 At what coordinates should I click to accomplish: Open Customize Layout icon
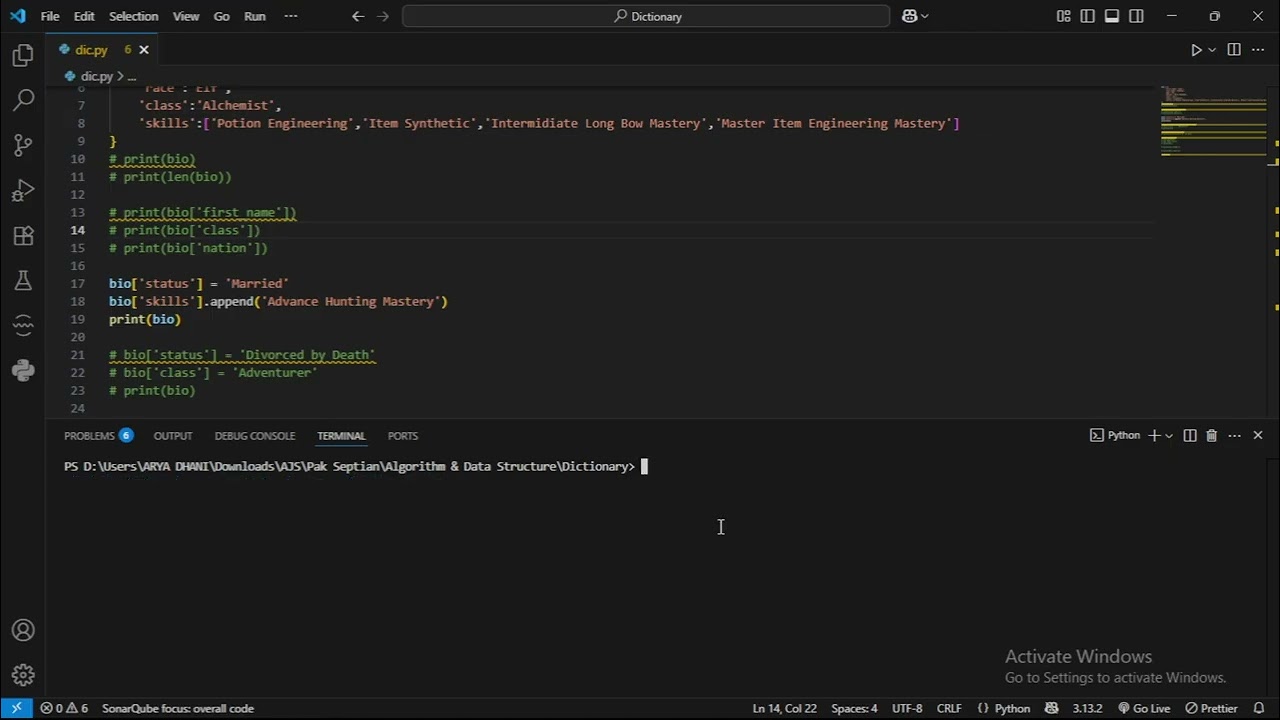pyautogui.click(x=1063, y=16)
